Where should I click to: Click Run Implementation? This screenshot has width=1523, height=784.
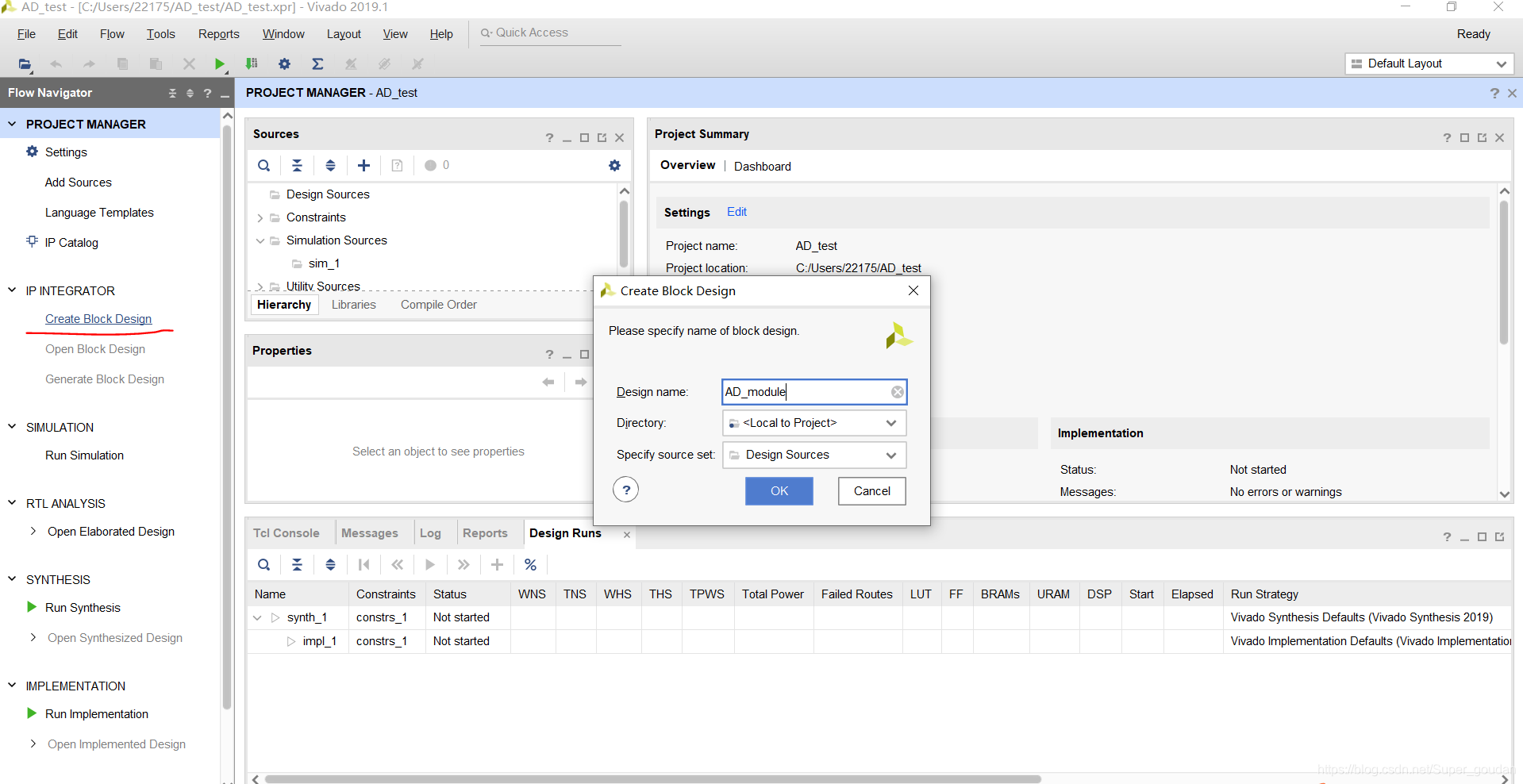click(x=97, y=714)
